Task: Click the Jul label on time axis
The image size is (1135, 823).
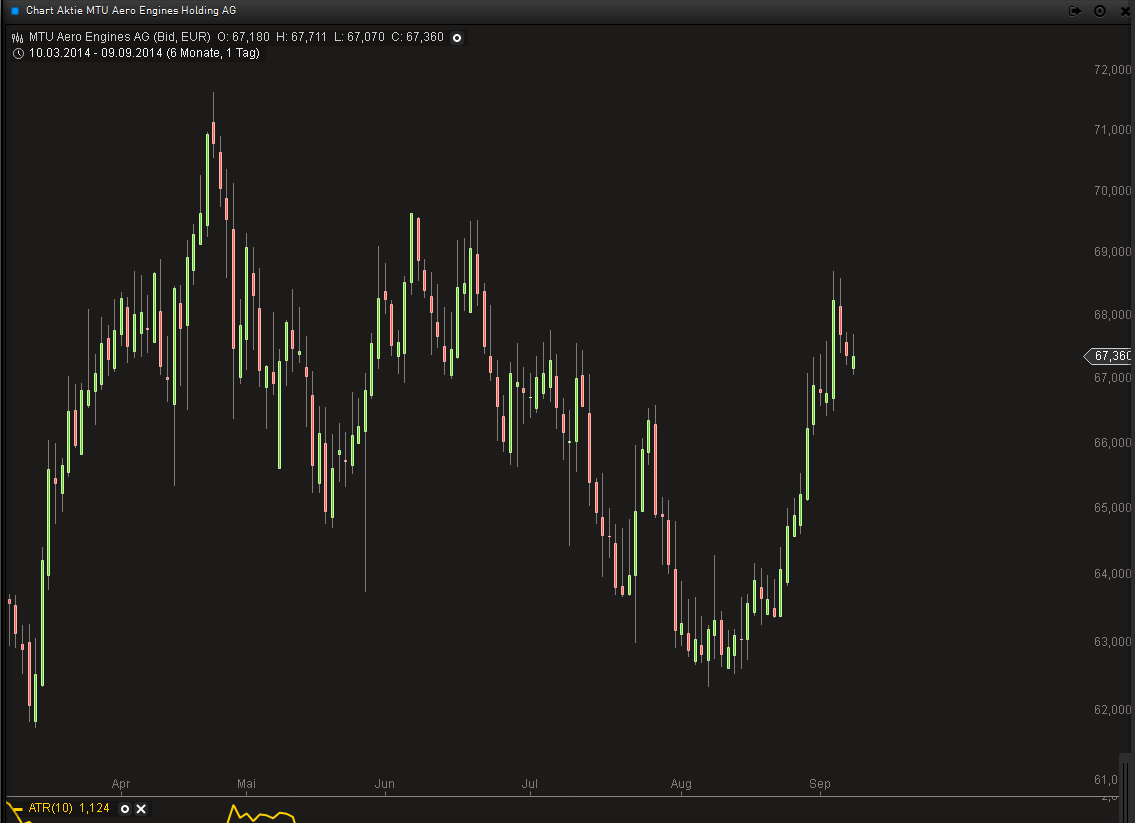Action: [x=530, y=784]
